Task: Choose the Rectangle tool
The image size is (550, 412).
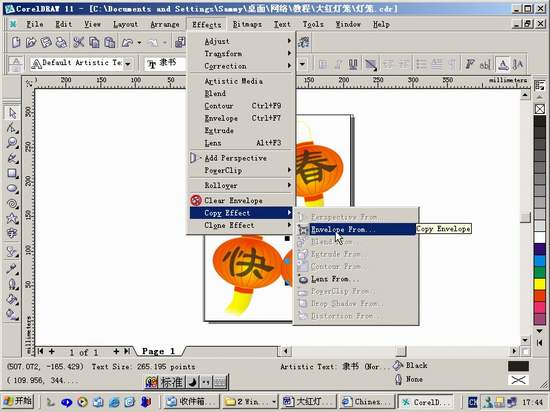Action: click(x=12, y=173)
